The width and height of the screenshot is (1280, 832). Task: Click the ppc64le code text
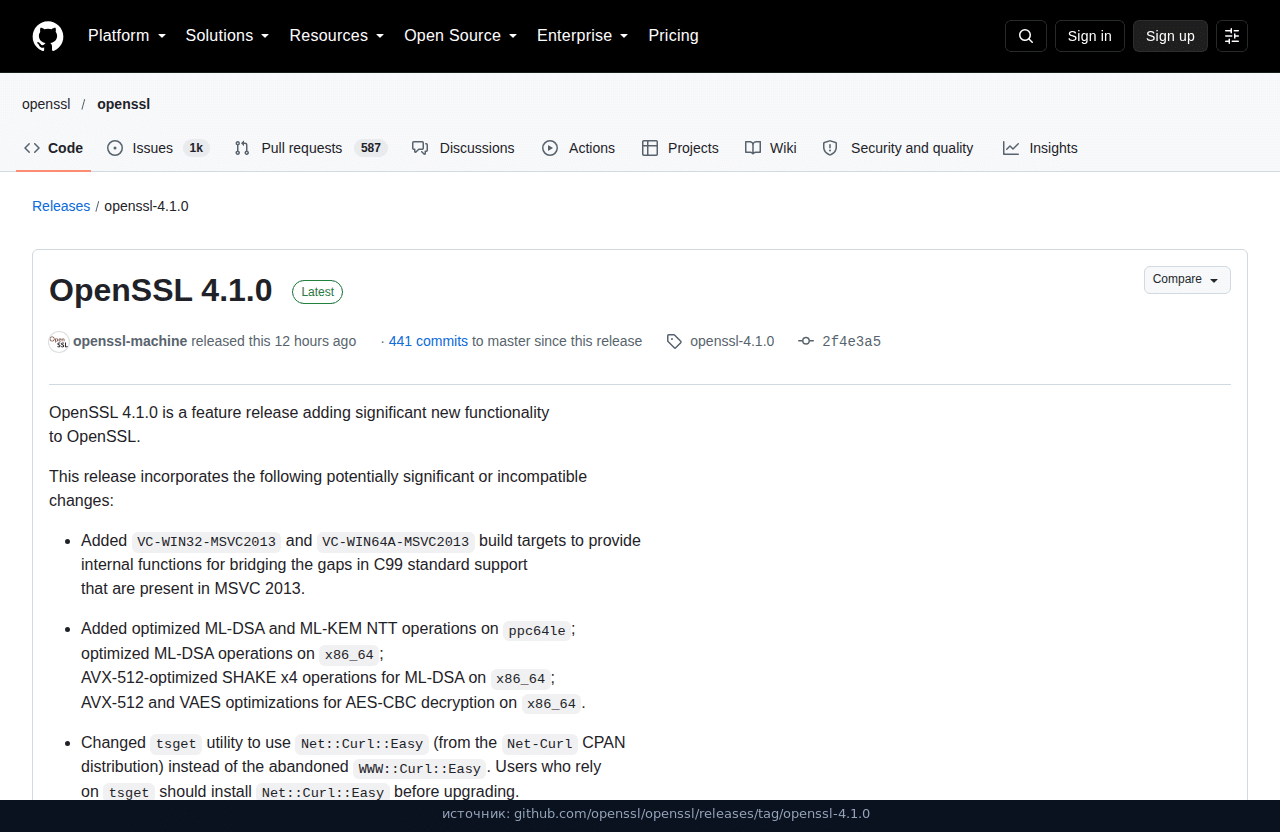(537, 630)
